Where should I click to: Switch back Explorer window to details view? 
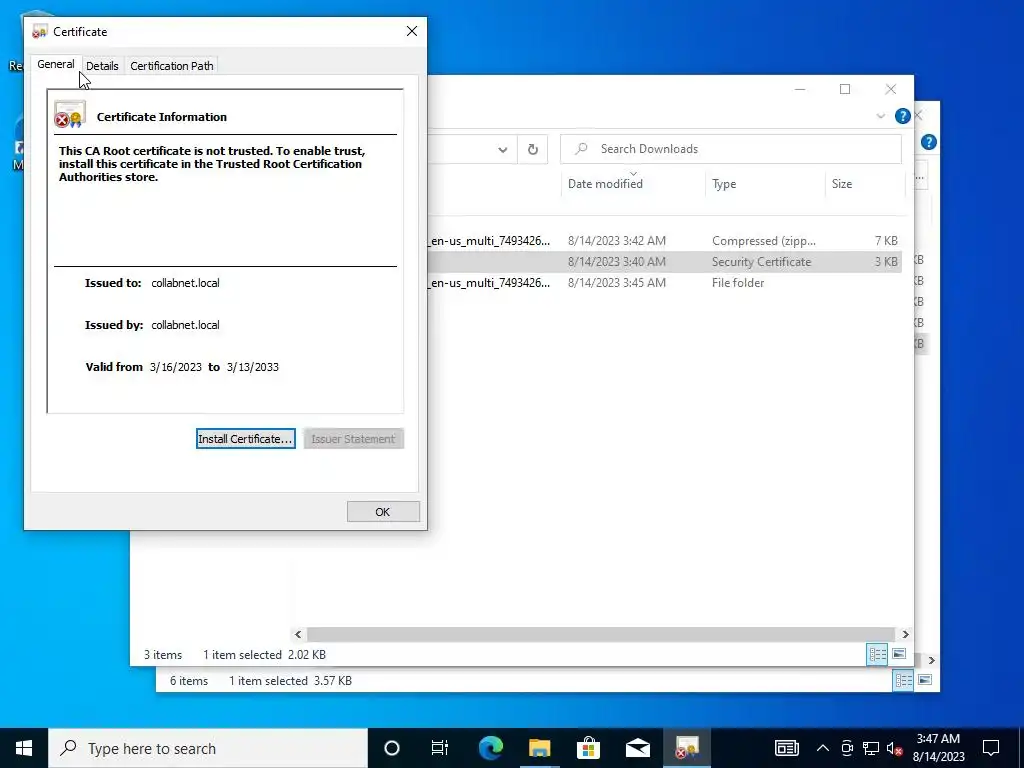click(x=903, y=680)
